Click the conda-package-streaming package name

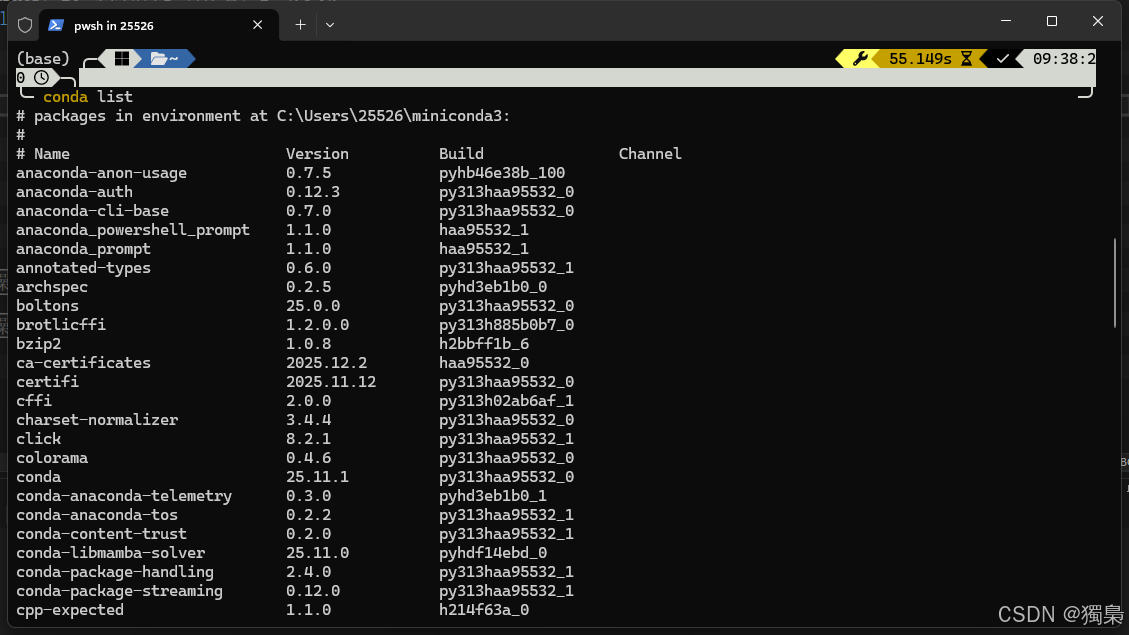pyautogui.click(x=120, y=590)
